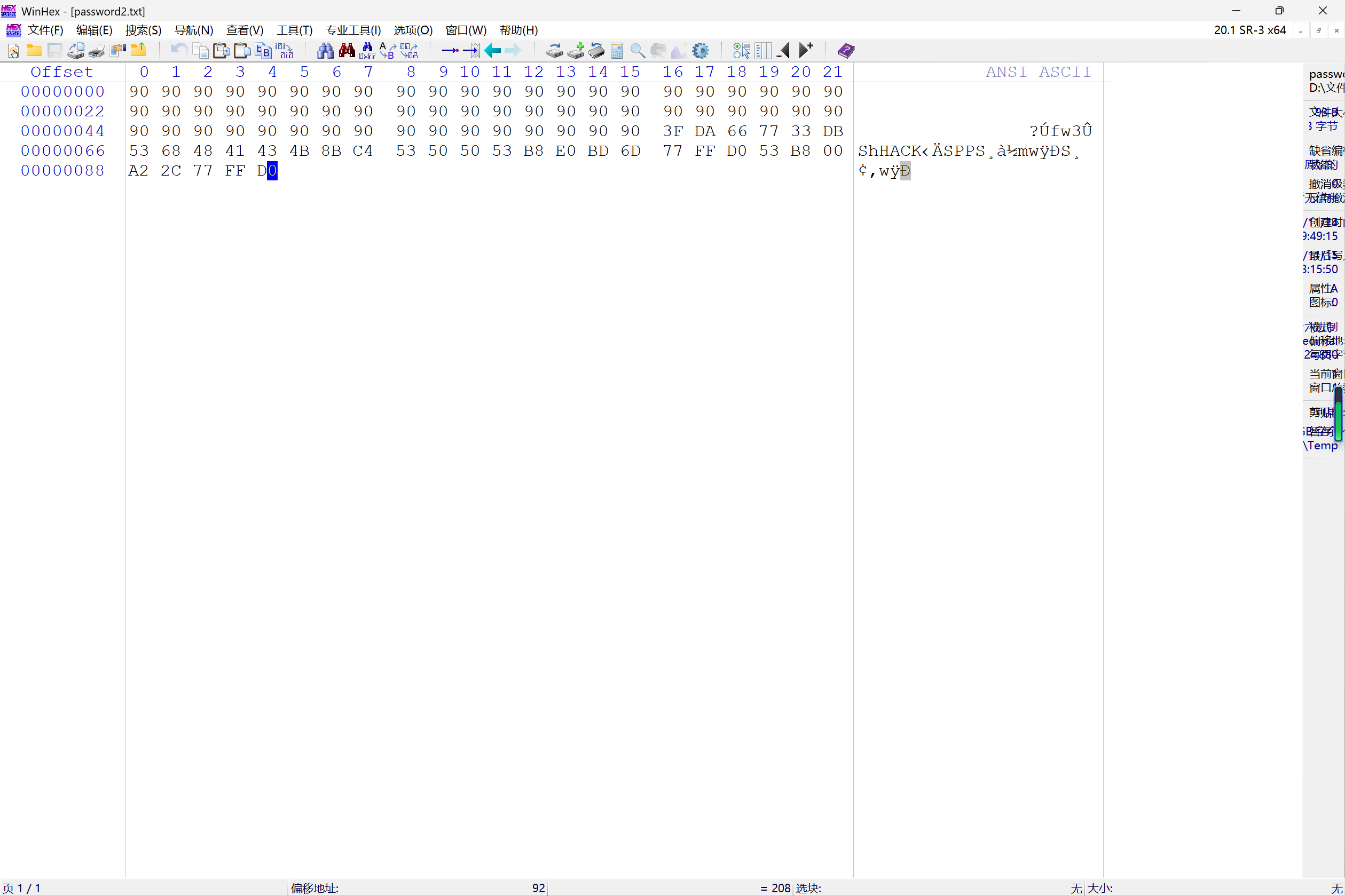Click the Open RAM memory chip icon
1345x896 pixels.
(596, 51)
